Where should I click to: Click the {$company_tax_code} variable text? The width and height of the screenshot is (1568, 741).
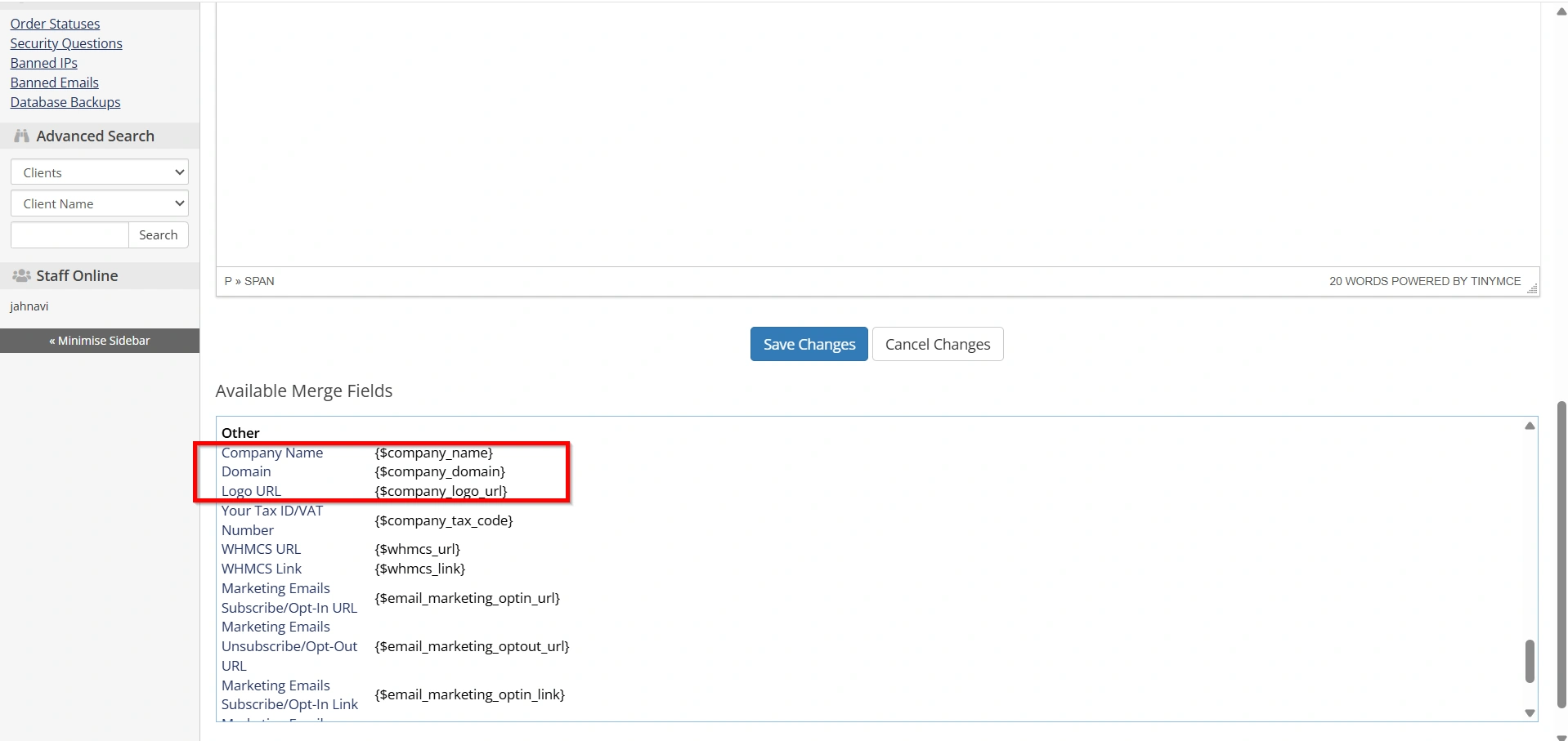point(444,520)
